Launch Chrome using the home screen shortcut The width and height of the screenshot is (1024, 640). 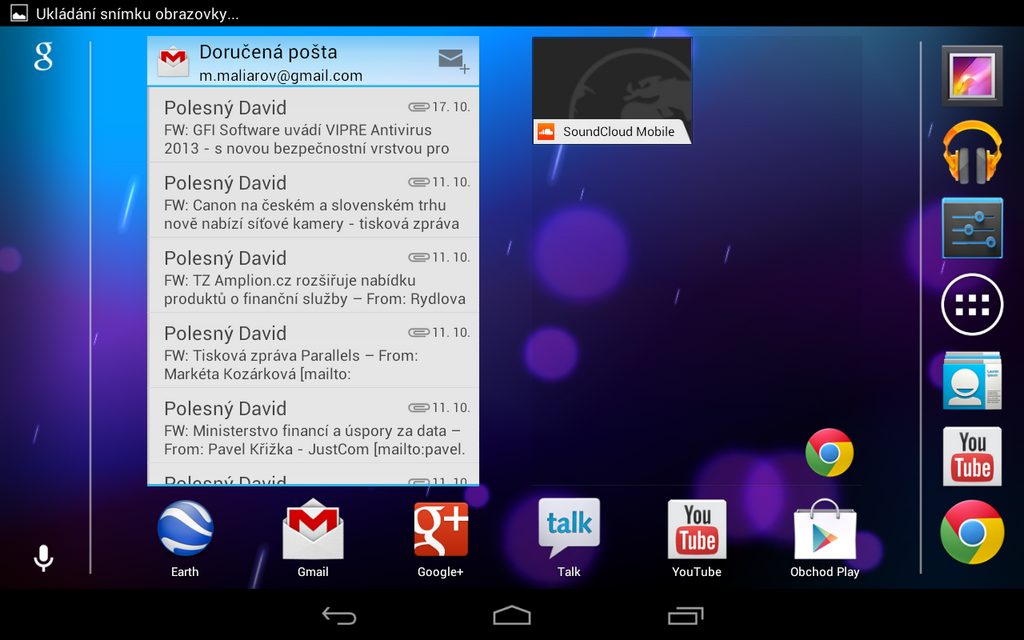(x=829, y=453)
